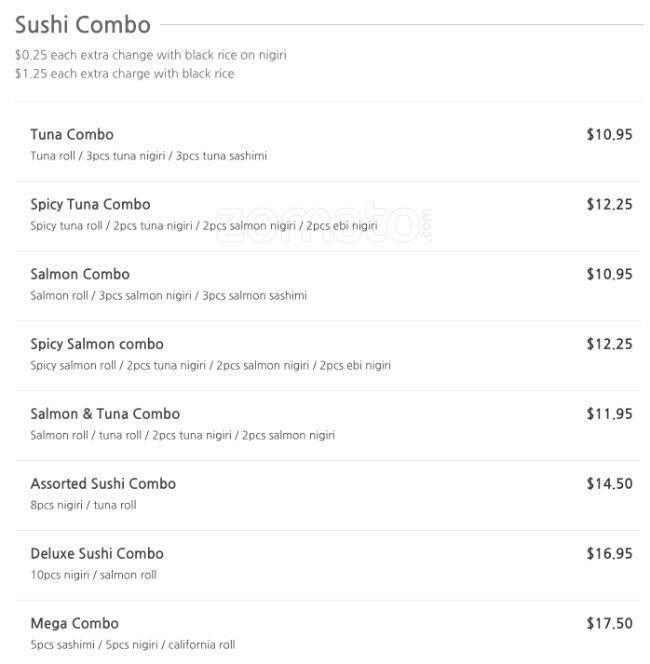Choose the Mega Combo item name
This screenshot has height=664, width=650.
pos(74,624)
